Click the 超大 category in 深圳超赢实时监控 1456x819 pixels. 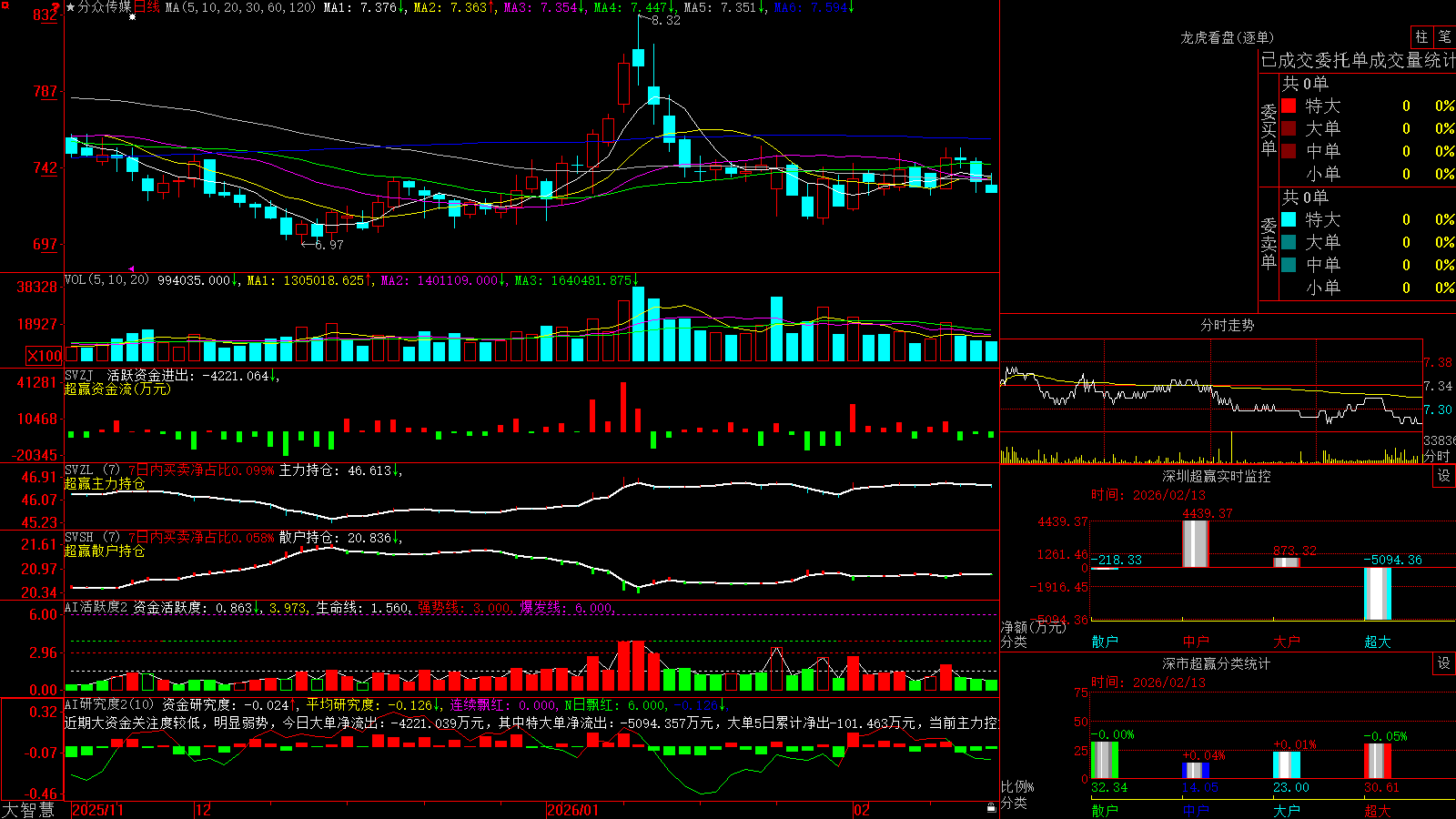(x=1378, y=642)
